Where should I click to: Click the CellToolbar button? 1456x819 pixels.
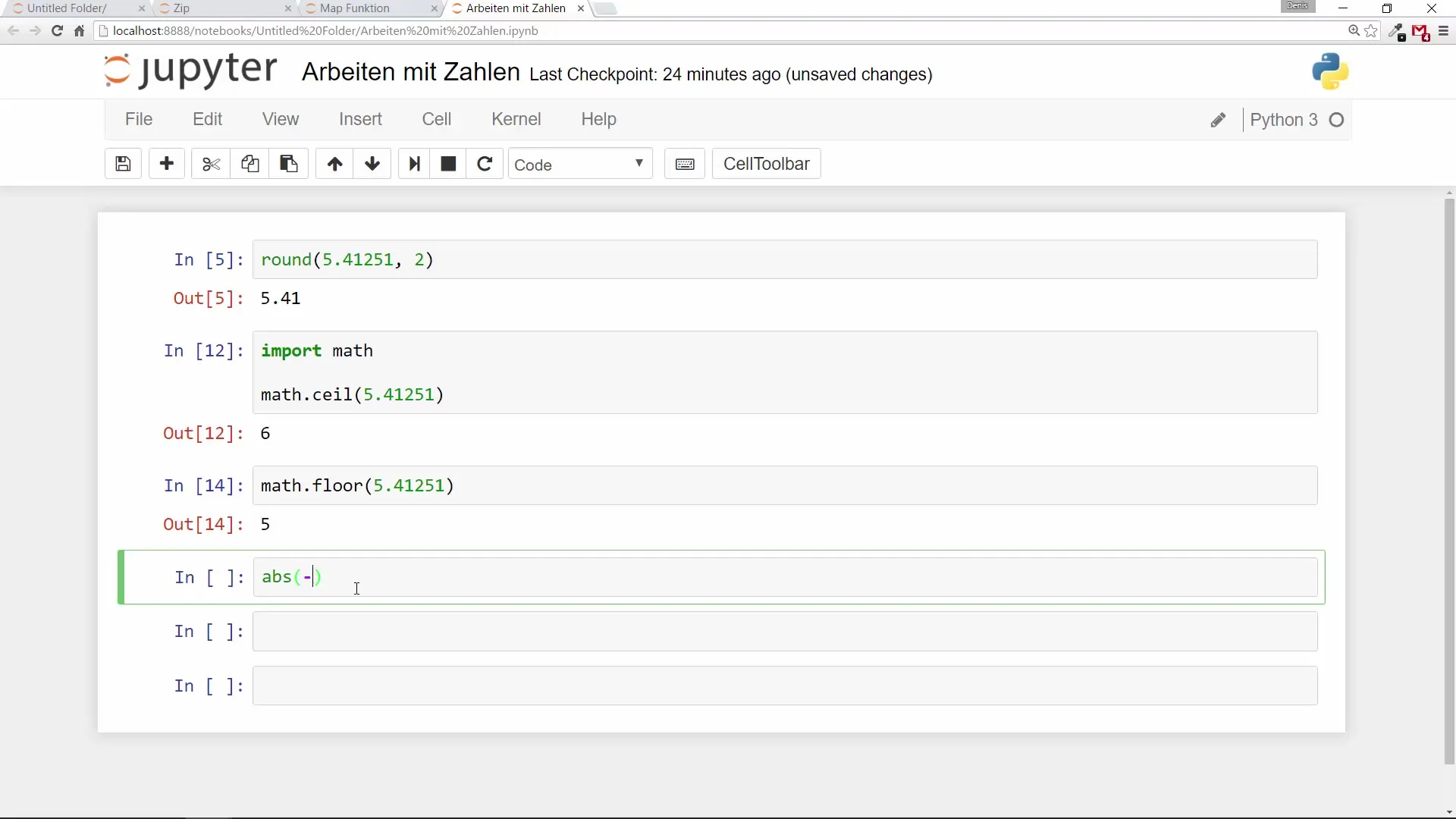pos(766,164)
